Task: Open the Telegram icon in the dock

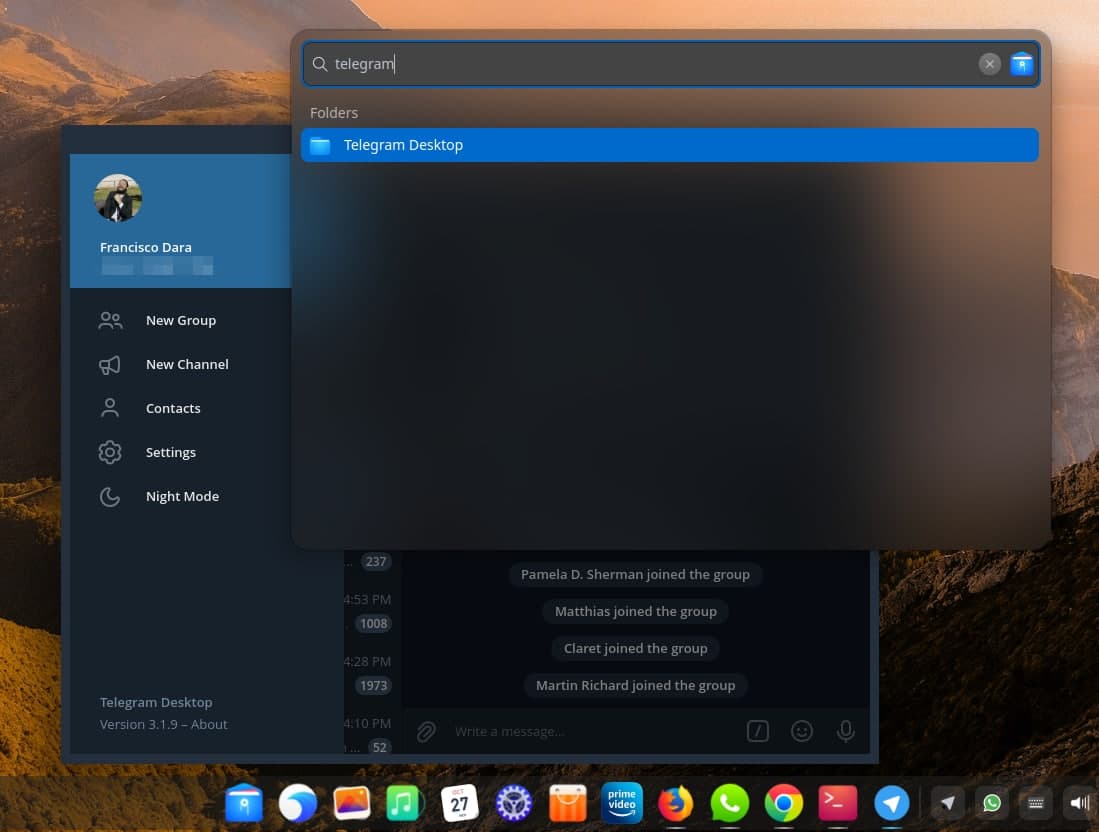Action: [x=891, y=803]
